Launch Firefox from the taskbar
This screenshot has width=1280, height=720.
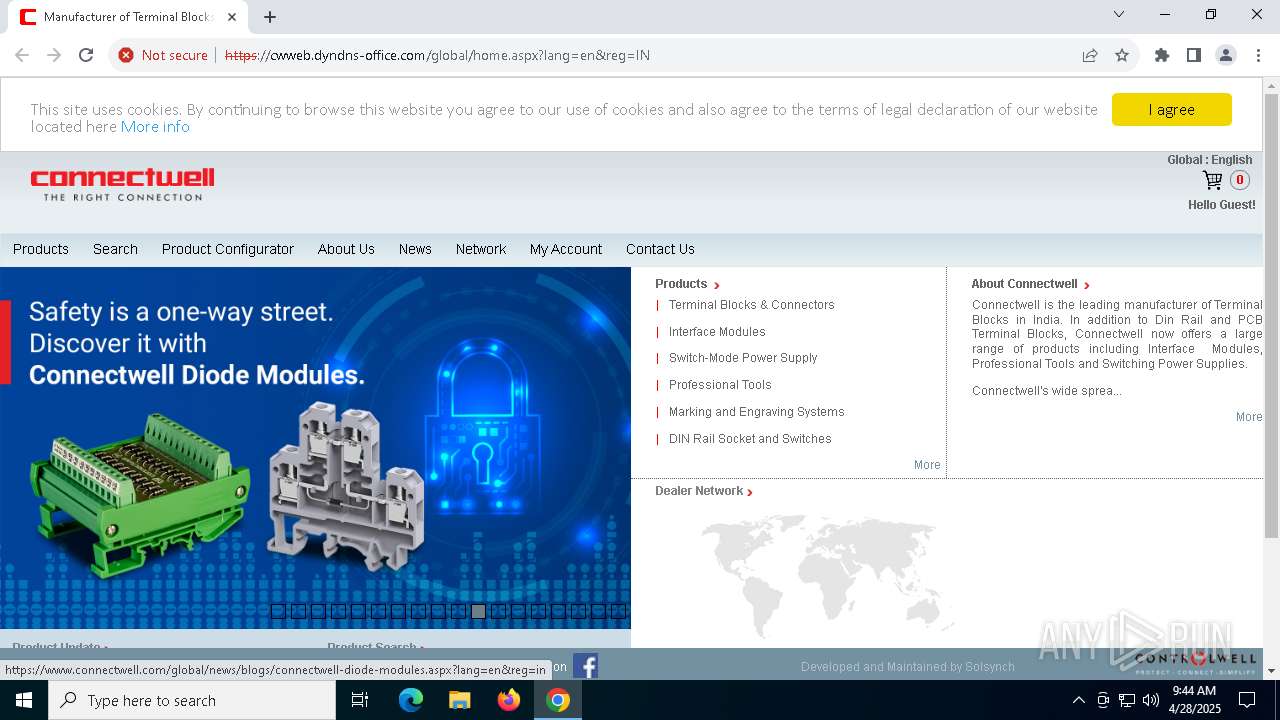tap(509, 700)
